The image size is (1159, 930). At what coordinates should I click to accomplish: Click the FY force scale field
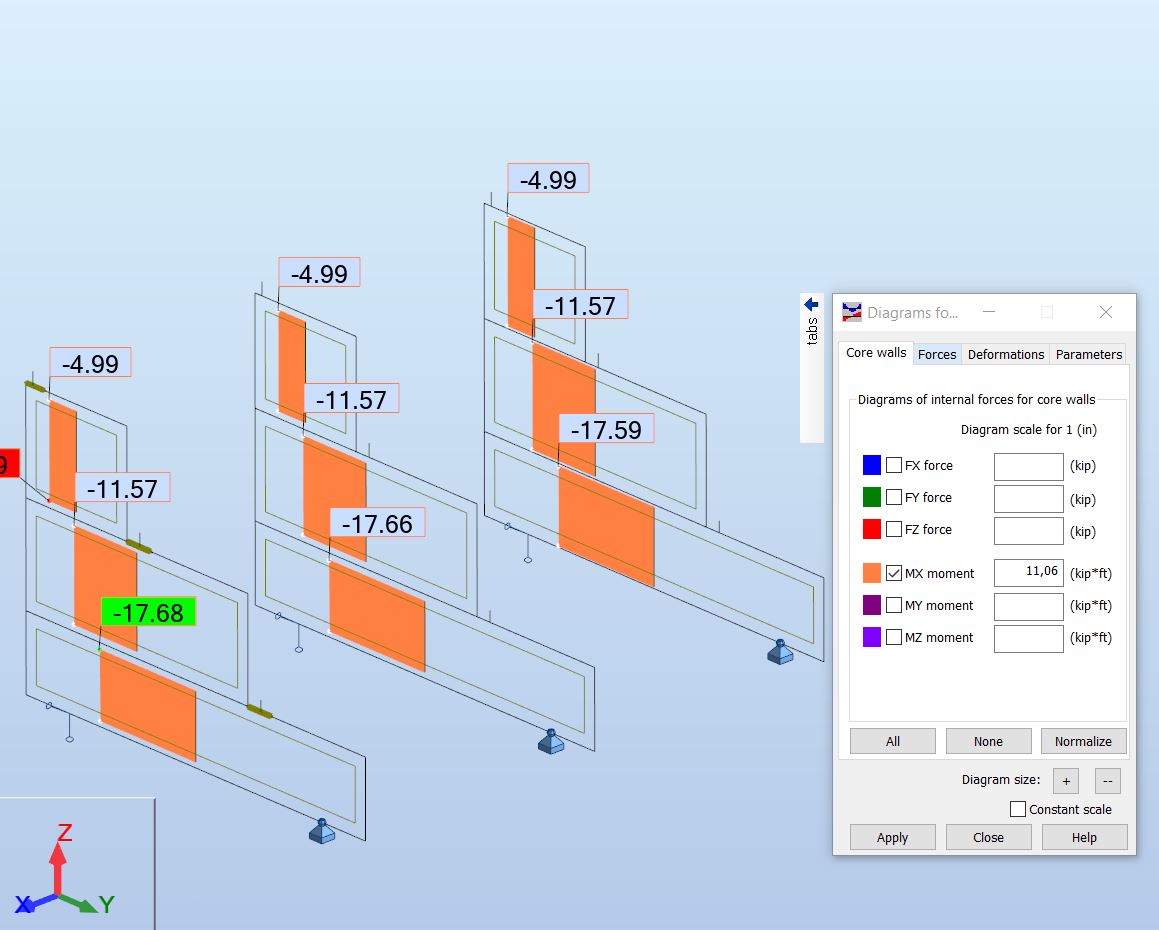(x=1028, y=499)
